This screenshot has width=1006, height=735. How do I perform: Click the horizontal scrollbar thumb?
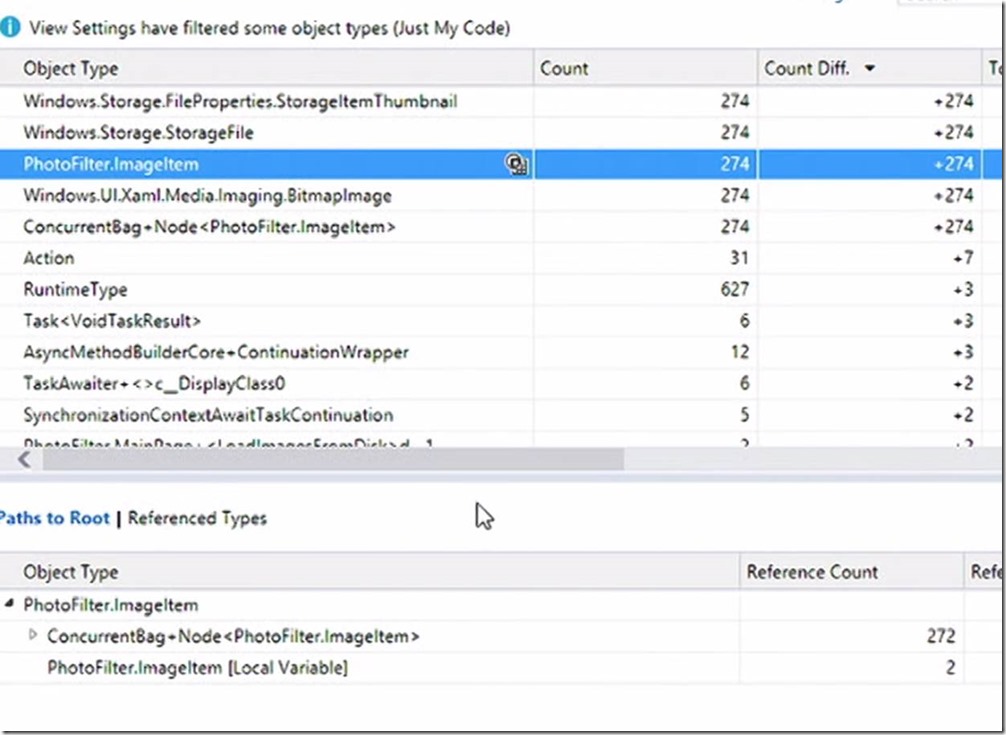[x=333, y=459]
